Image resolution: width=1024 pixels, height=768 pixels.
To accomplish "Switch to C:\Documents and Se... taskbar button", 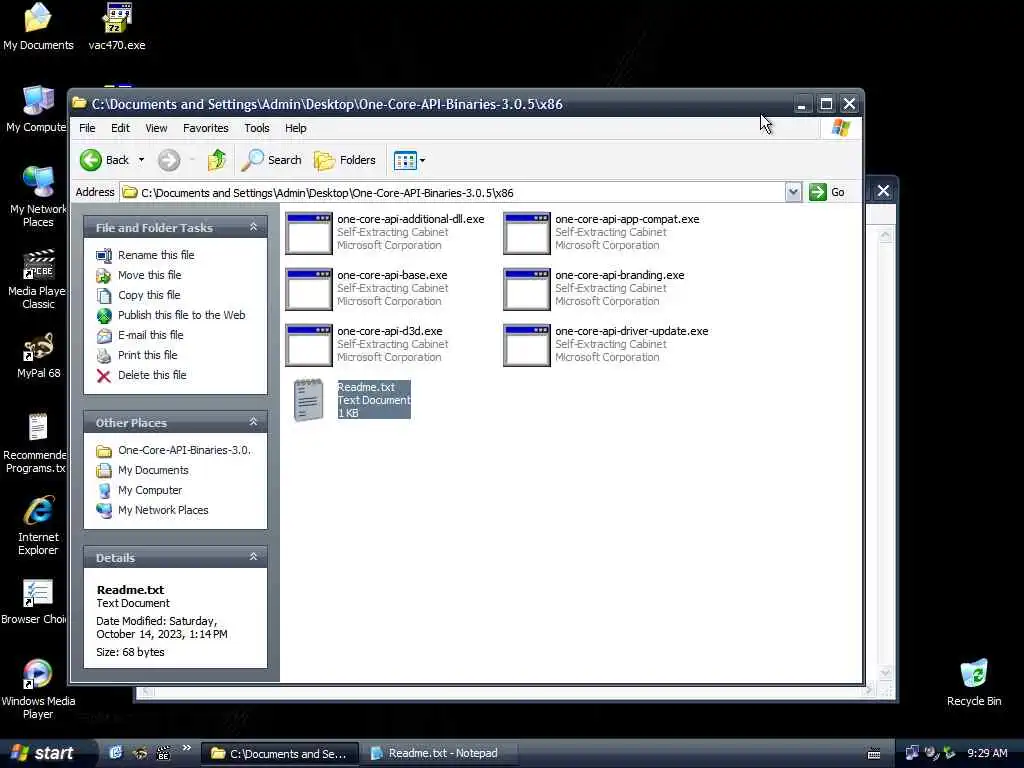I will 279,754.
